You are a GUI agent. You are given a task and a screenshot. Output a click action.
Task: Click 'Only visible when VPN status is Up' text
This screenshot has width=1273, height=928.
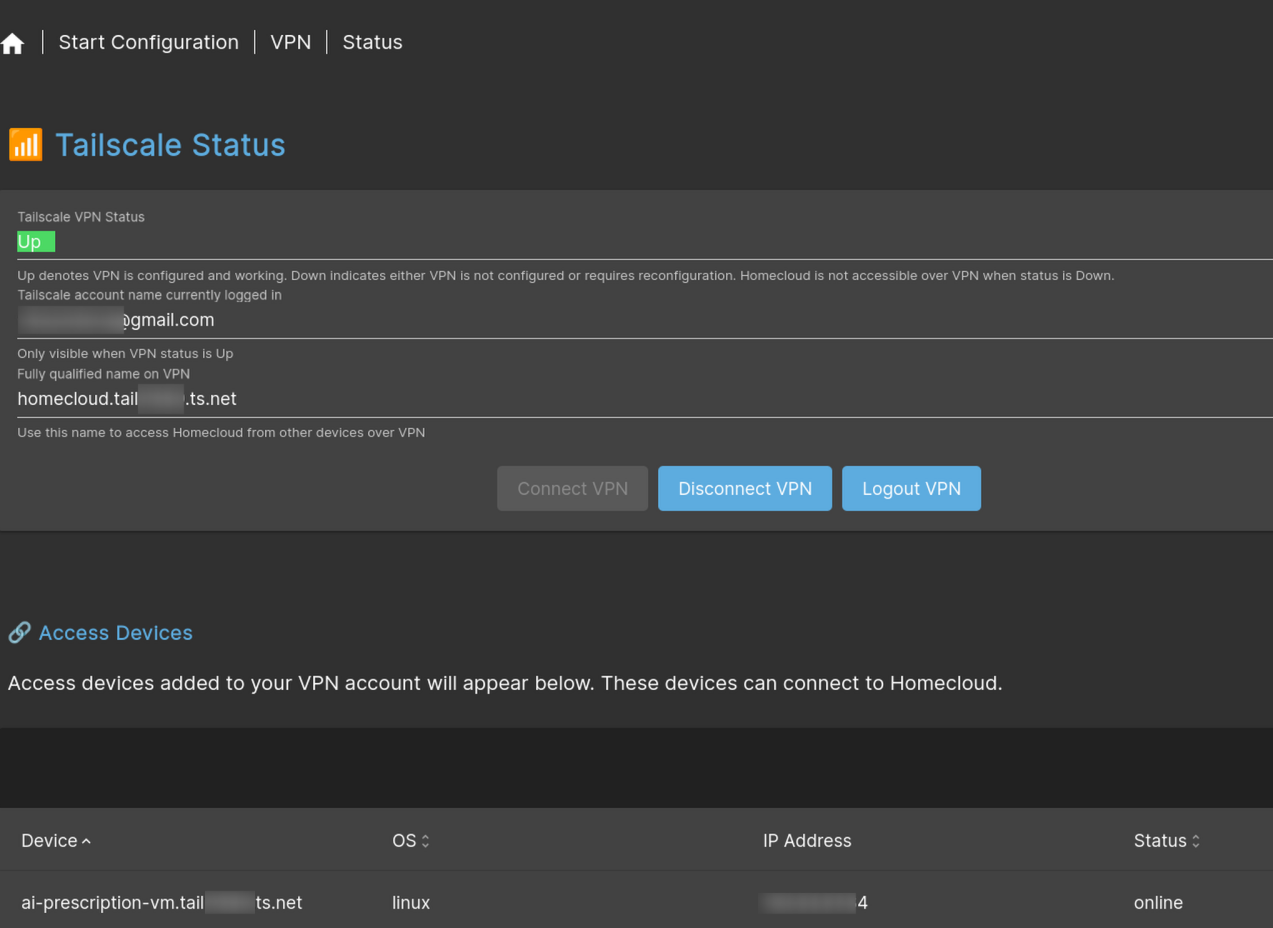[x=125, y=354]
